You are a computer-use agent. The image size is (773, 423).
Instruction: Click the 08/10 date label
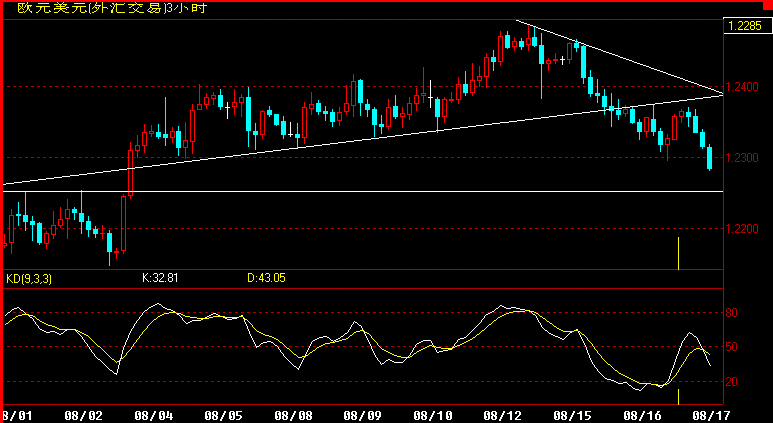tap(432, 416)
